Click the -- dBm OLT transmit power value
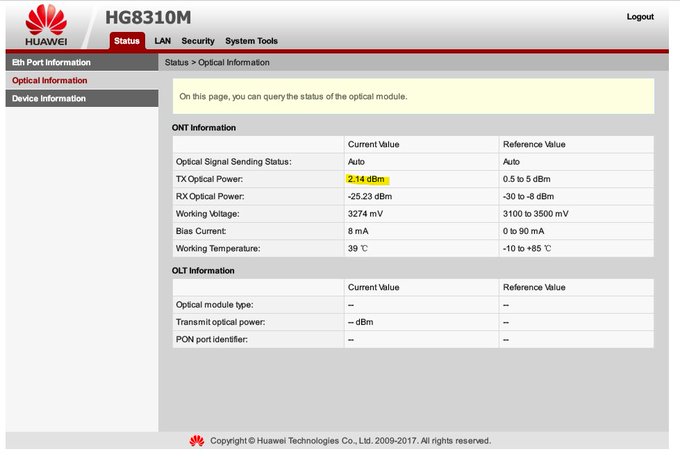This screenshot has height=456, width=680. [360, 322]
